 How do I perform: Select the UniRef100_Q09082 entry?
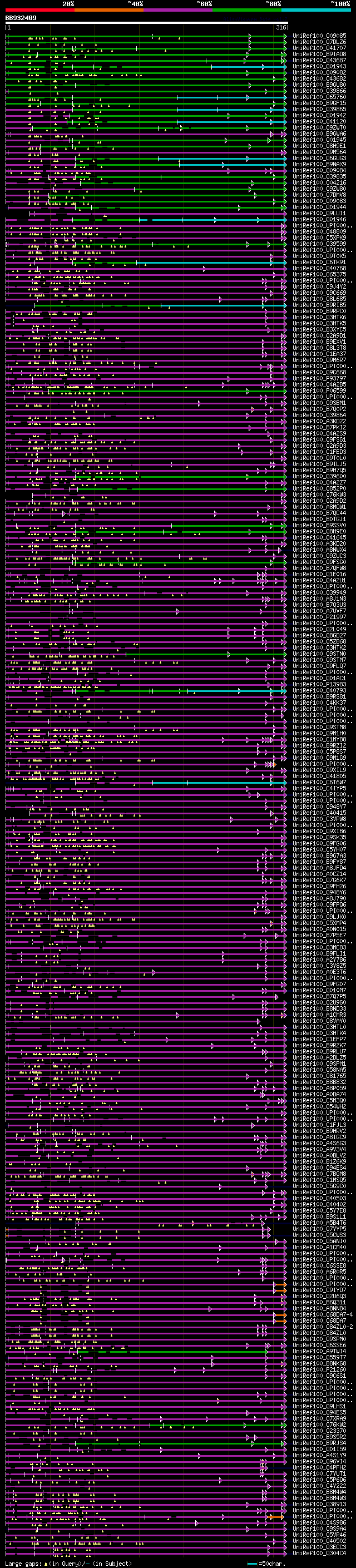[319, 72]
